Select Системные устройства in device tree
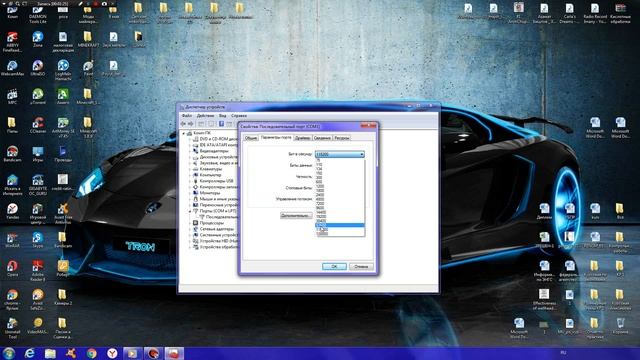The image size is (640, 360). pyautogui.click(x=218, y=235)
